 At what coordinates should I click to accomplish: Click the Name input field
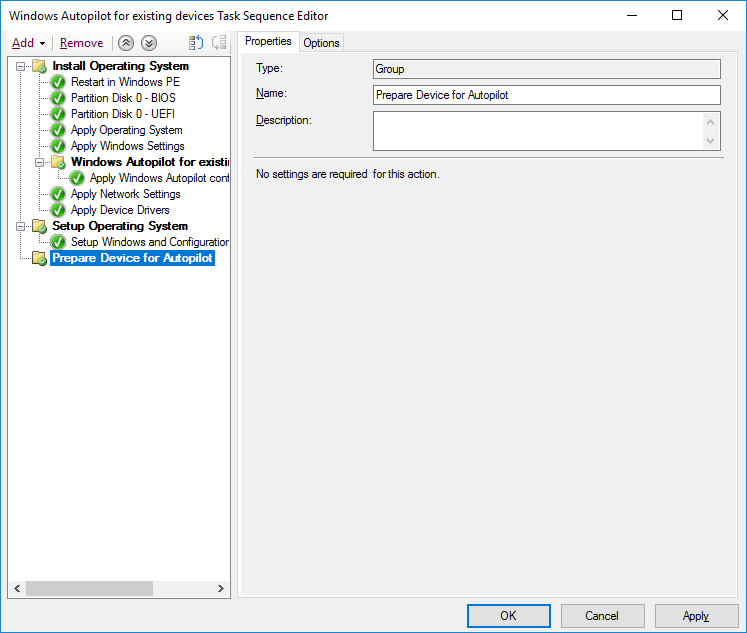pos(547,95)
